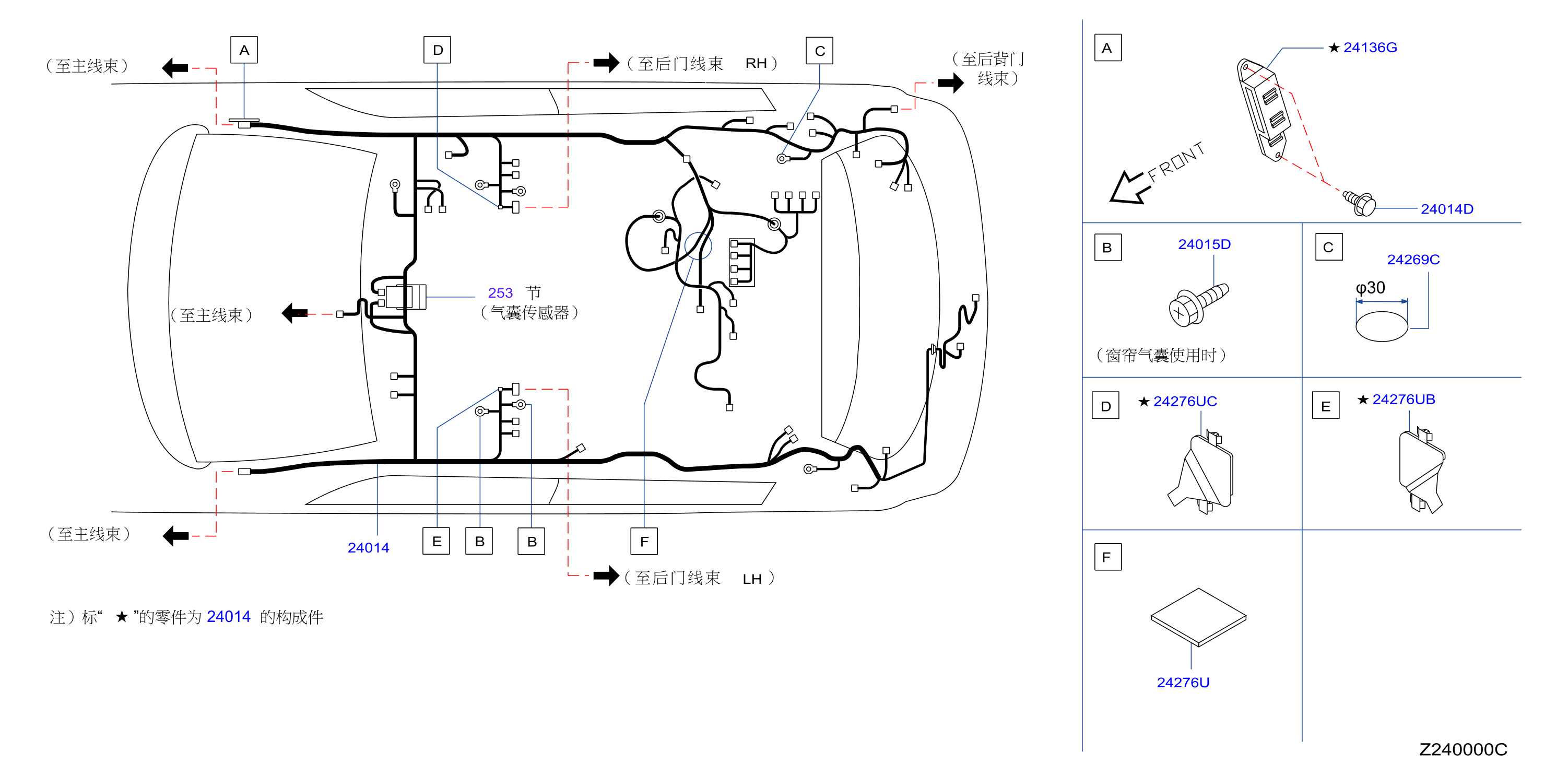The width and height of the screenshot is (1568, 775).
Task: Click black arrow to back door harness
Action: tap(951, 82)
